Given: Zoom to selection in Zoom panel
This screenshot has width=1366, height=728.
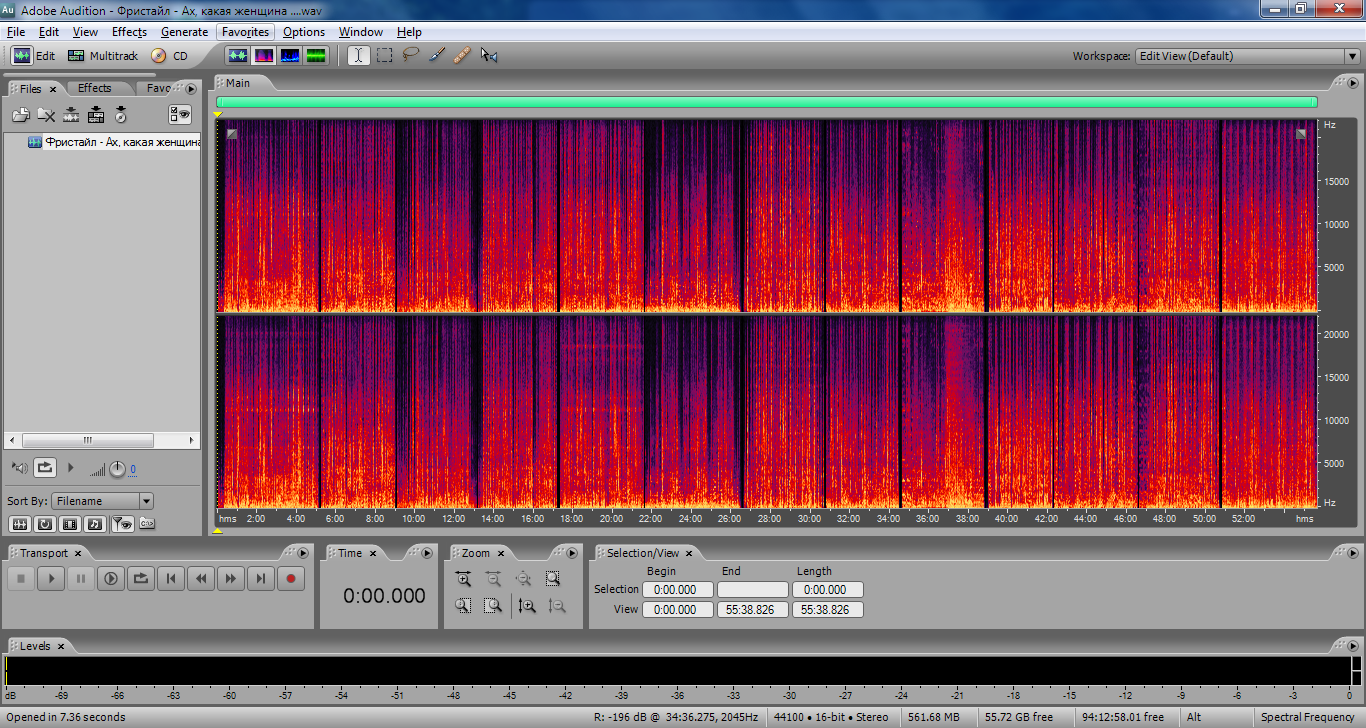Looking at the screenshot, I should (x=553, y=578).
